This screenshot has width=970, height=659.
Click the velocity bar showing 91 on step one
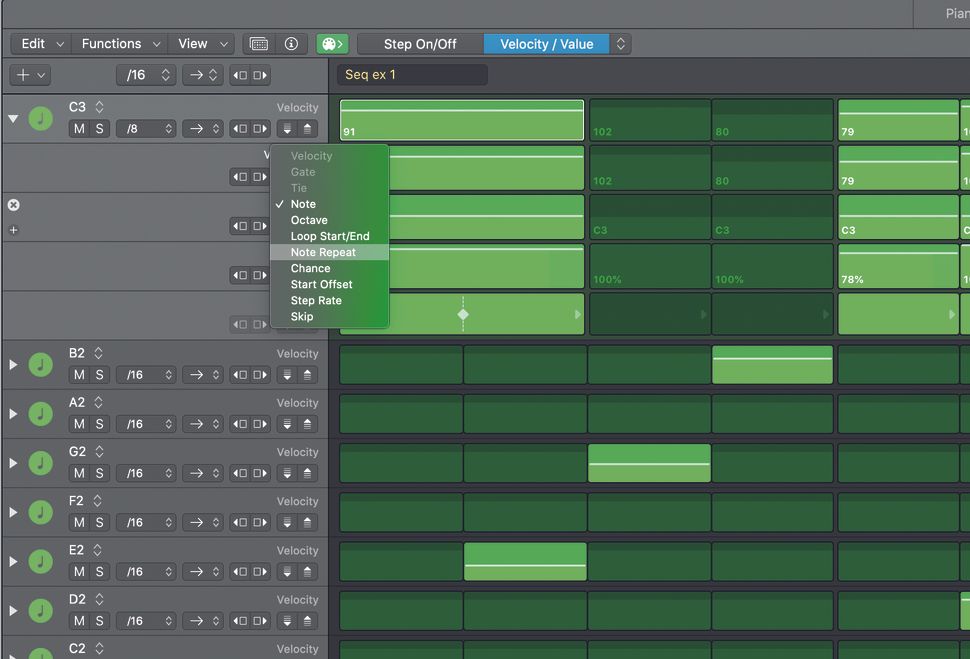tap(460, 119)
